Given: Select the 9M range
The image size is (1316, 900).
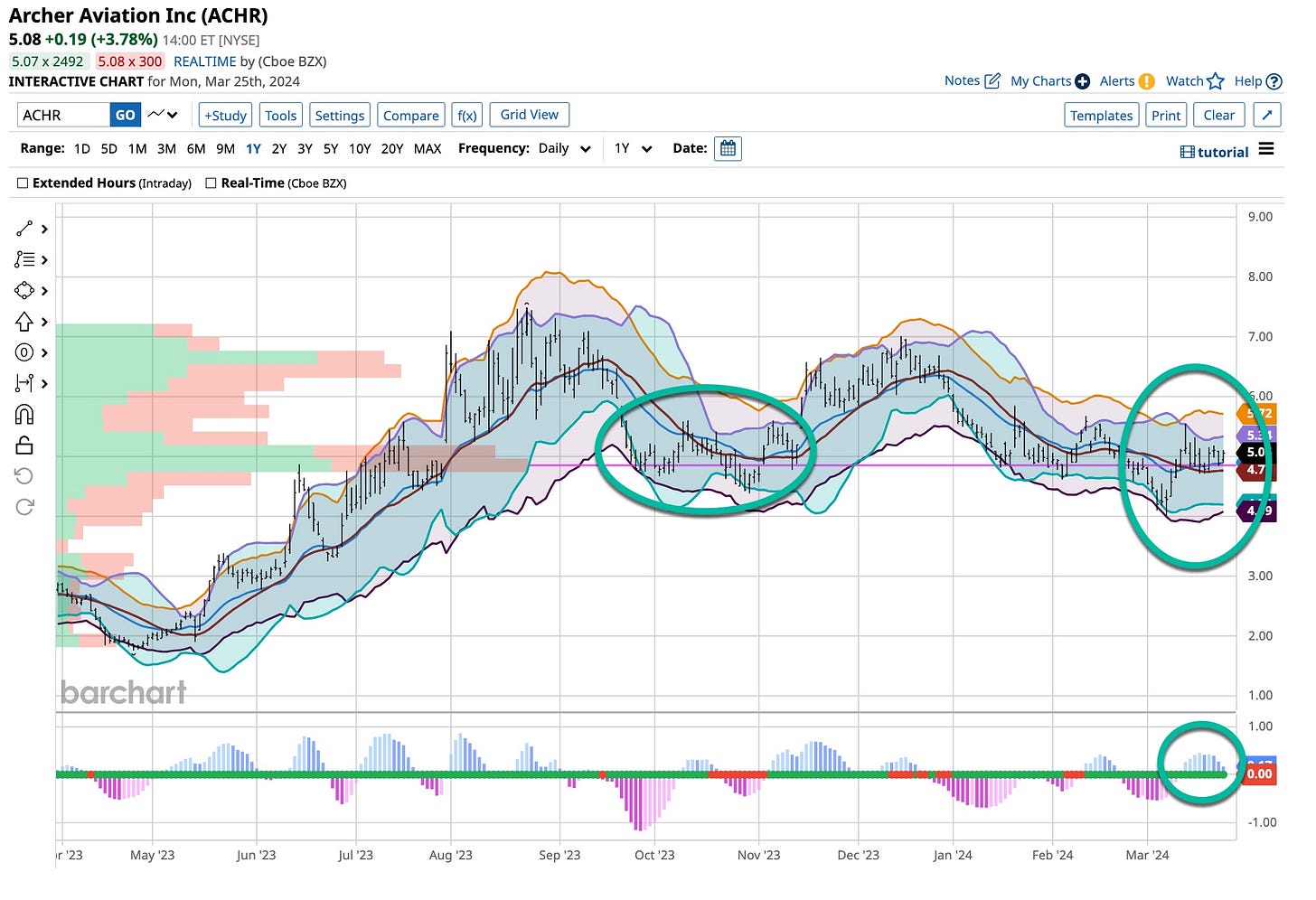Looking at the screenshot, I should 226,148.
